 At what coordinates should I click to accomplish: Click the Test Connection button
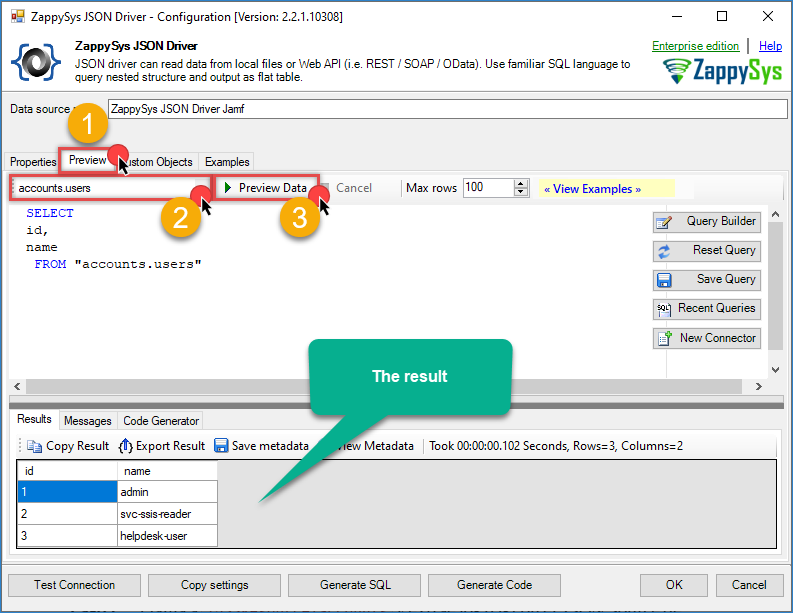[x=74, y=585]
